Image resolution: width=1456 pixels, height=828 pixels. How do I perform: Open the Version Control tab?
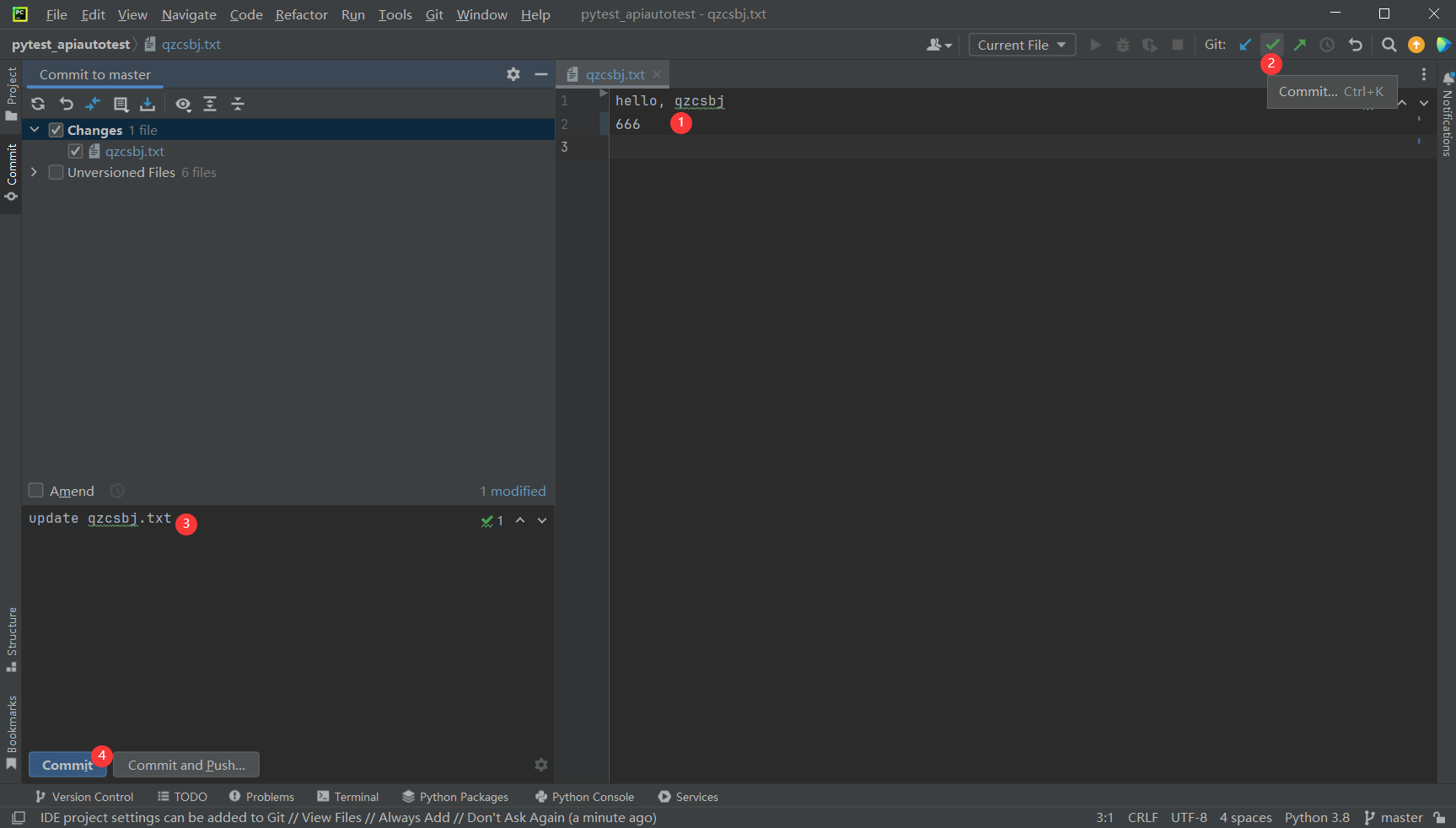click(83, 797)
